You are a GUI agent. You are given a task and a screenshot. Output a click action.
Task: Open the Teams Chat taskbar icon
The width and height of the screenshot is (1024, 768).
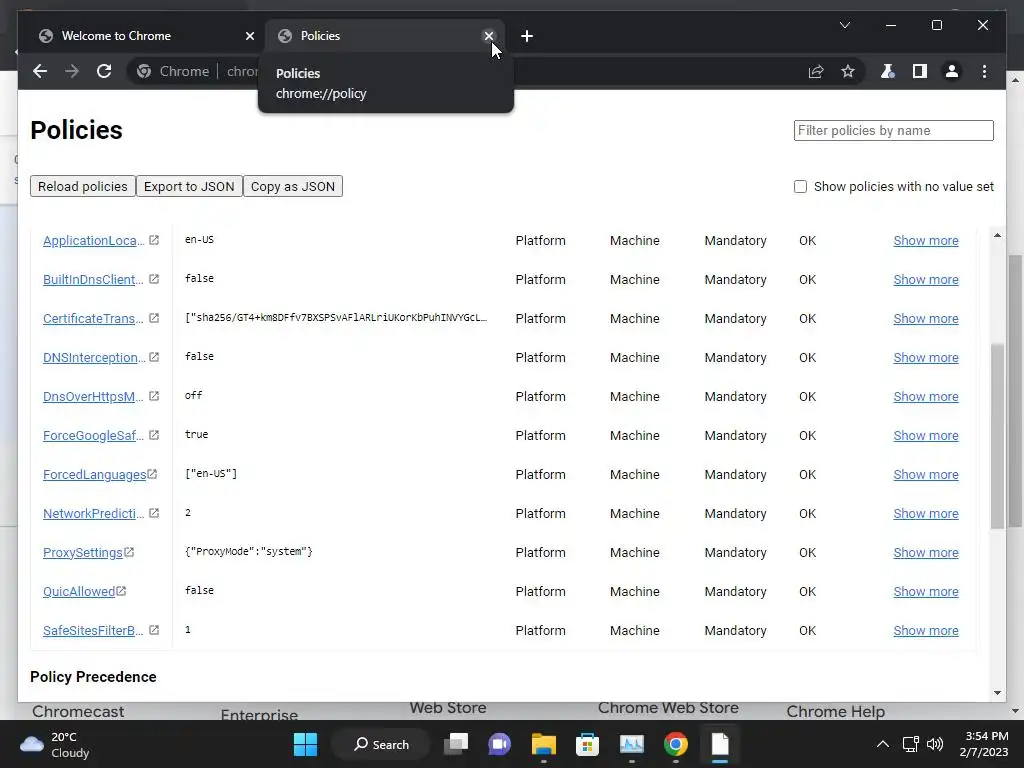[x=500, y=744]
